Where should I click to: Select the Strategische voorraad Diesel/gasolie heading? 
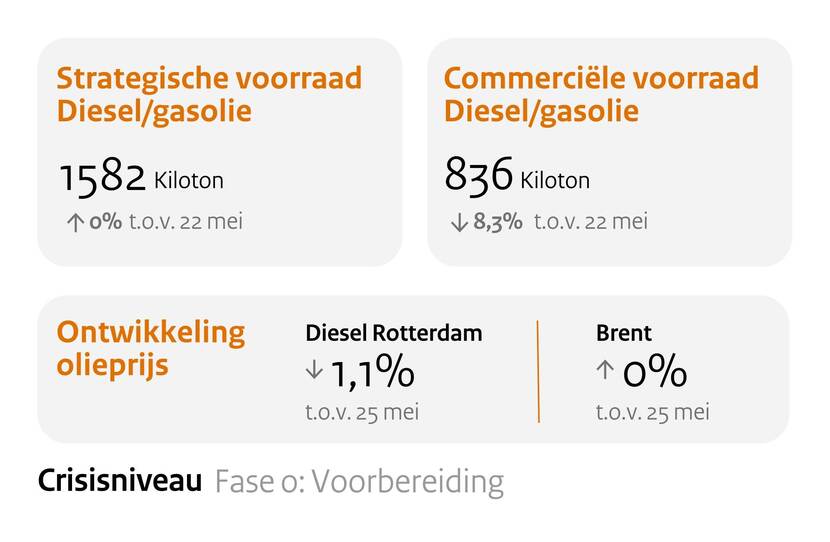[208, 94]
